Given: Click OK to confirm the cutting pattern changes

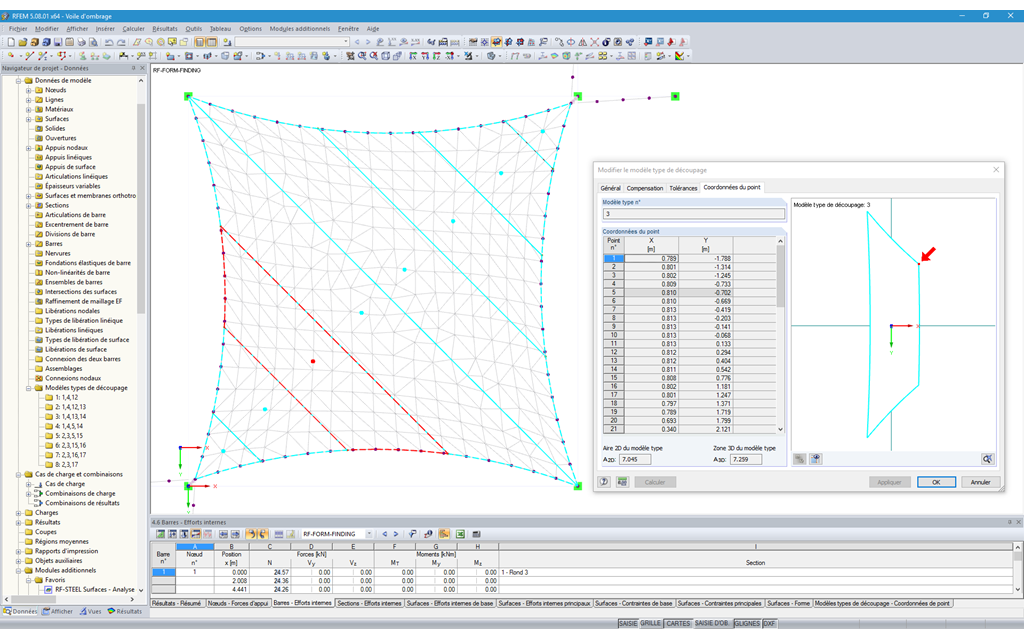Looking at the screenshot, I should [936, 481].
